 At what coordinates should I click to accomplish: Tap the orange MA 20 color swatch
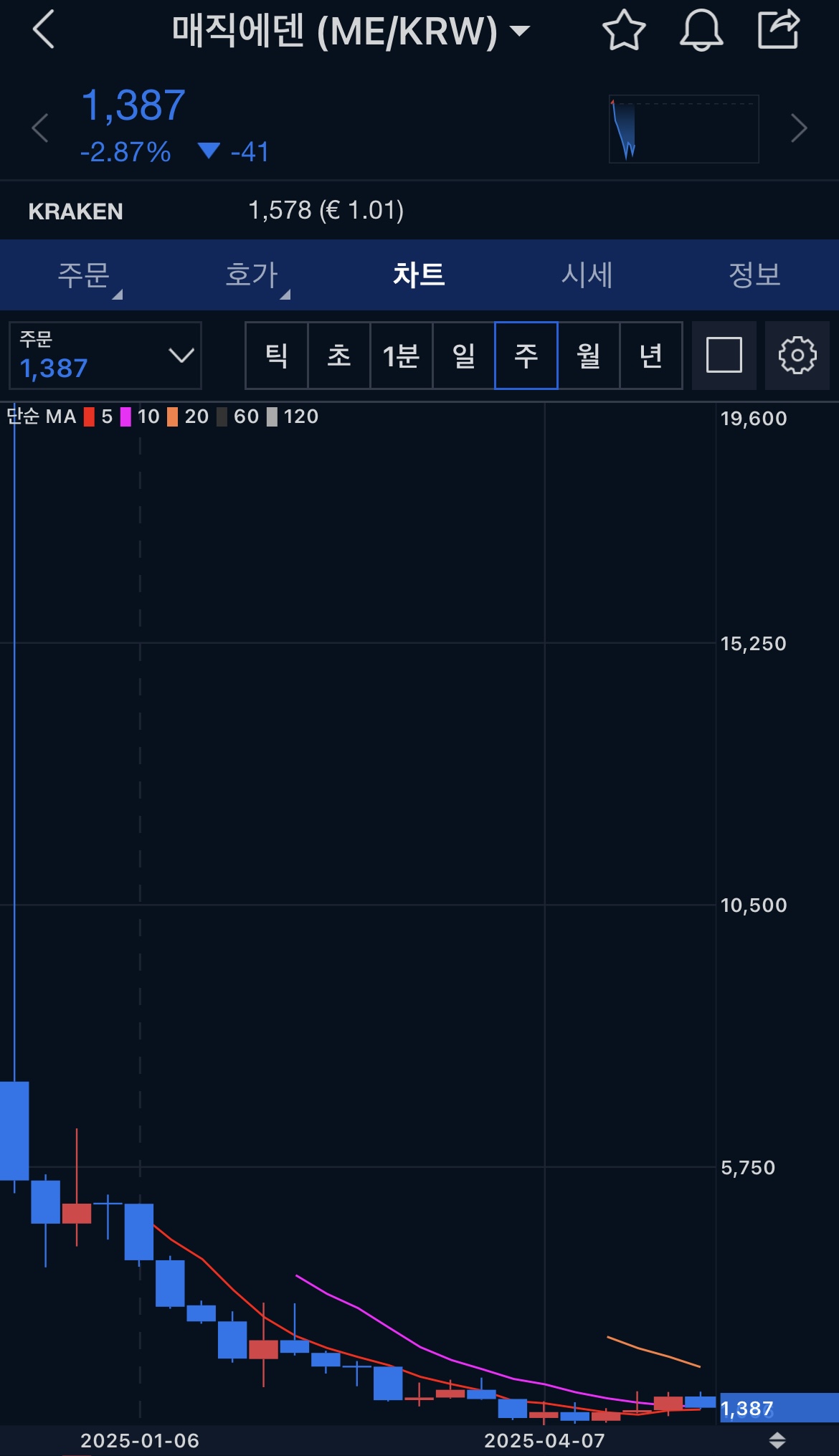point(172,417)
